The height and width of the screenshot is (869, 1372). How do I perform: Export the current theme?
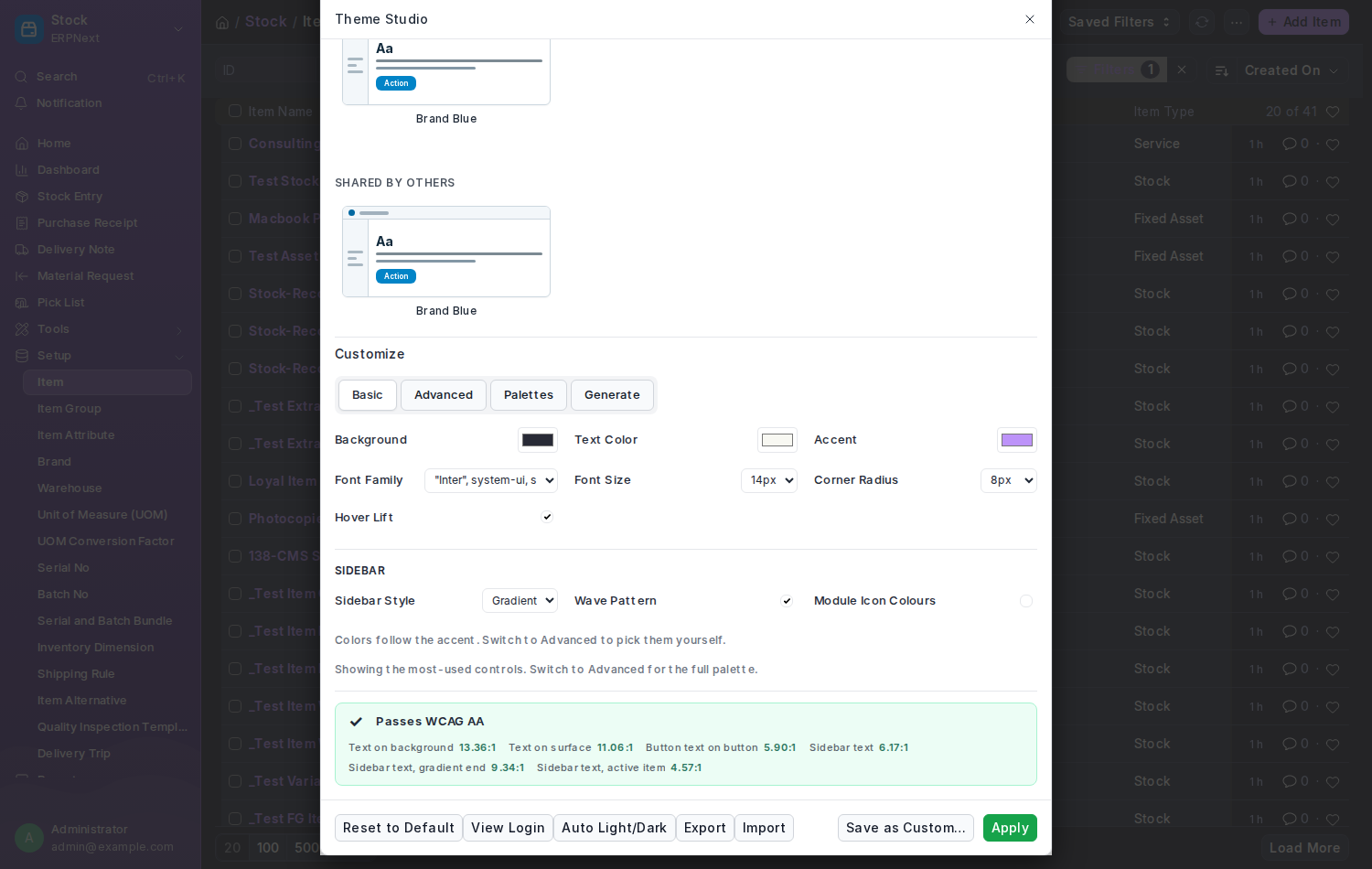click(705, 828)
